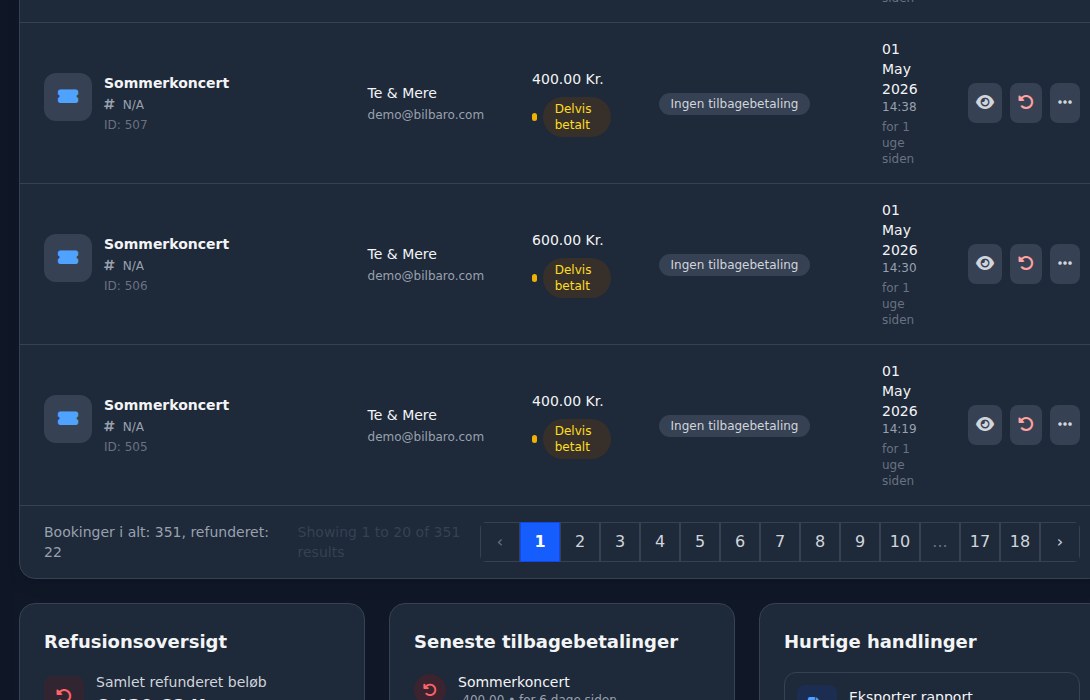Refund booking ID 507 with the undo icon

pos(1025,103)
